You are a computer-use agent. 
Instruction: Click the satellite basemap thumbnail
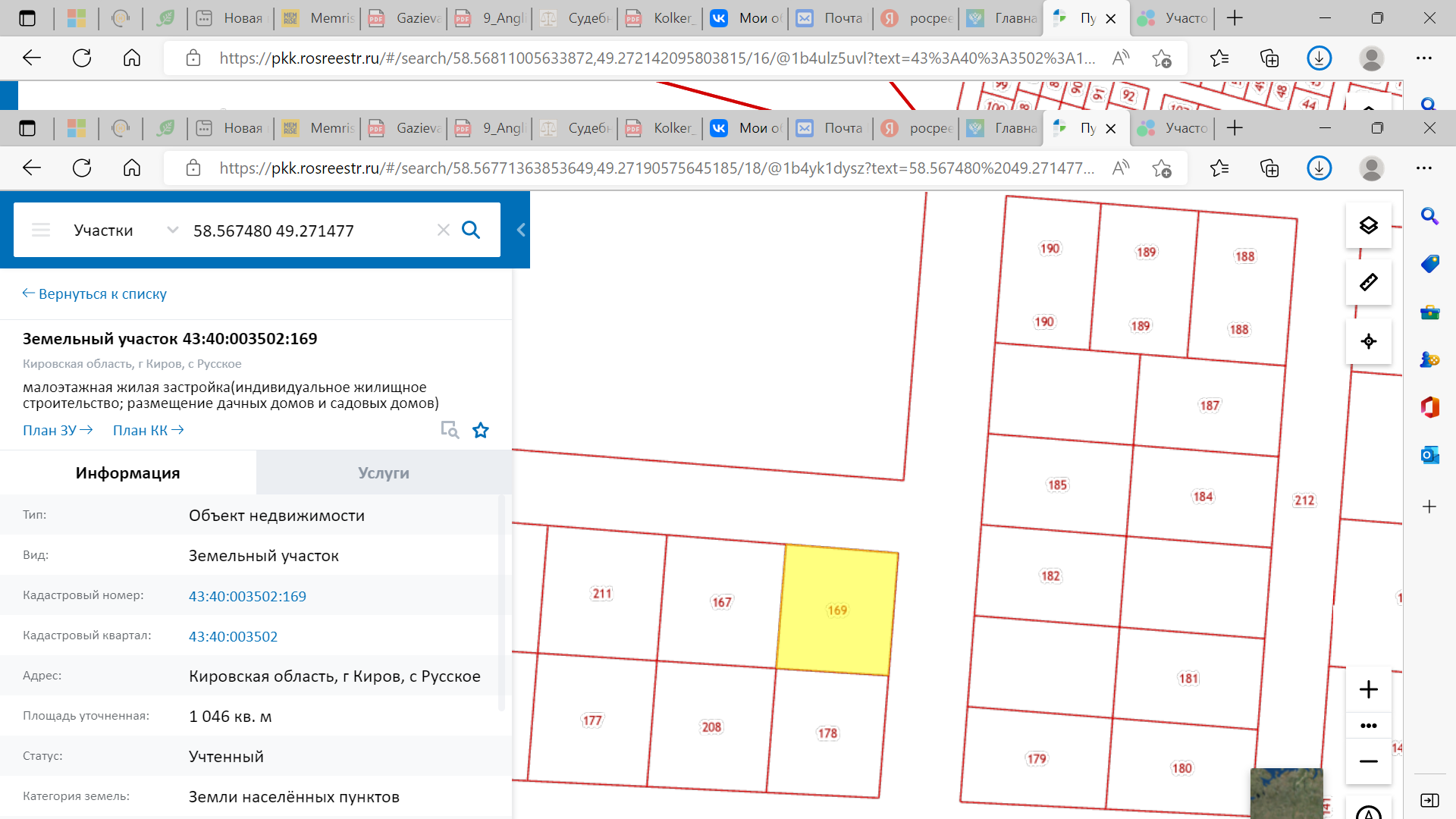(x=1286, y=792)
